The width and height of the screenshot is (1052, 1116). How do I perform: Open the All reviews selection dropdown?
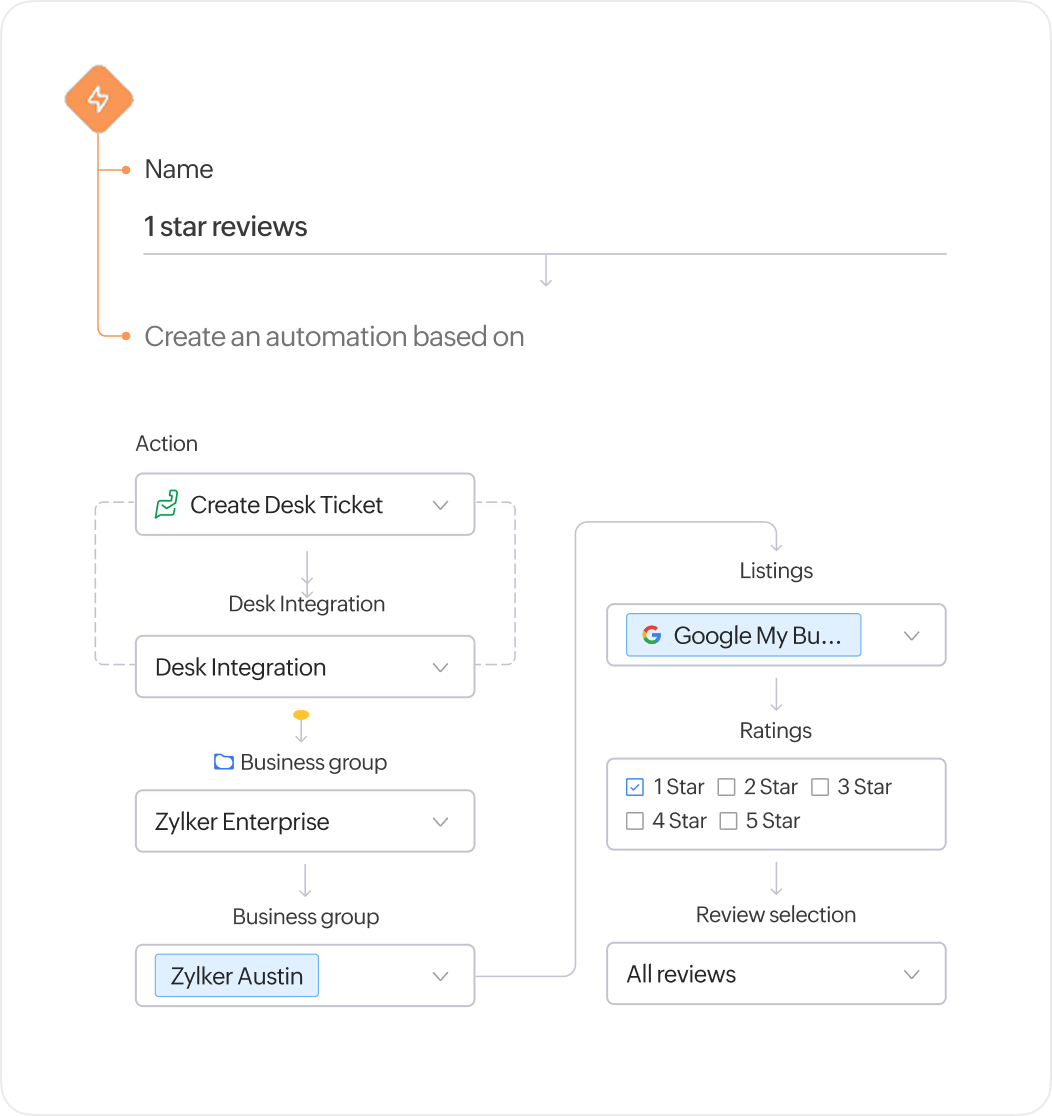[911, 974]
